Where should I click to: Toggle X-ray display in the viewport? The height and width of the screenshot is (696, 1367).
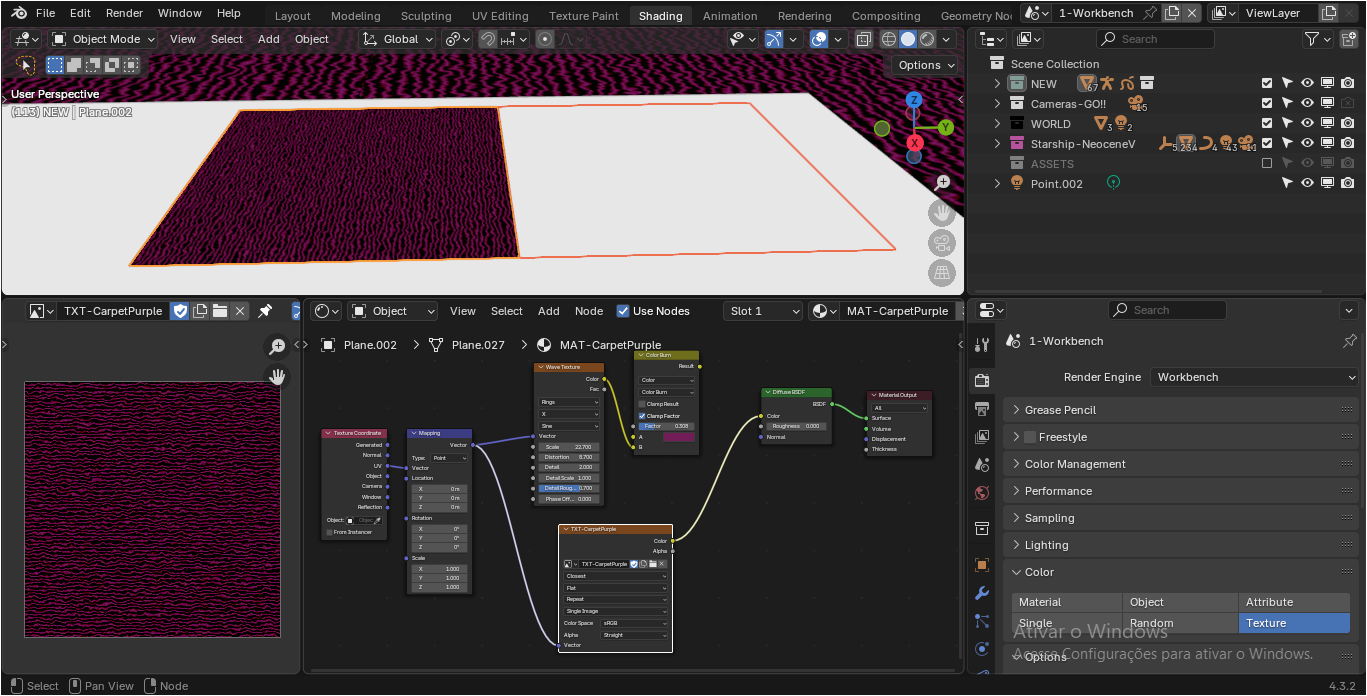point(864,39)
